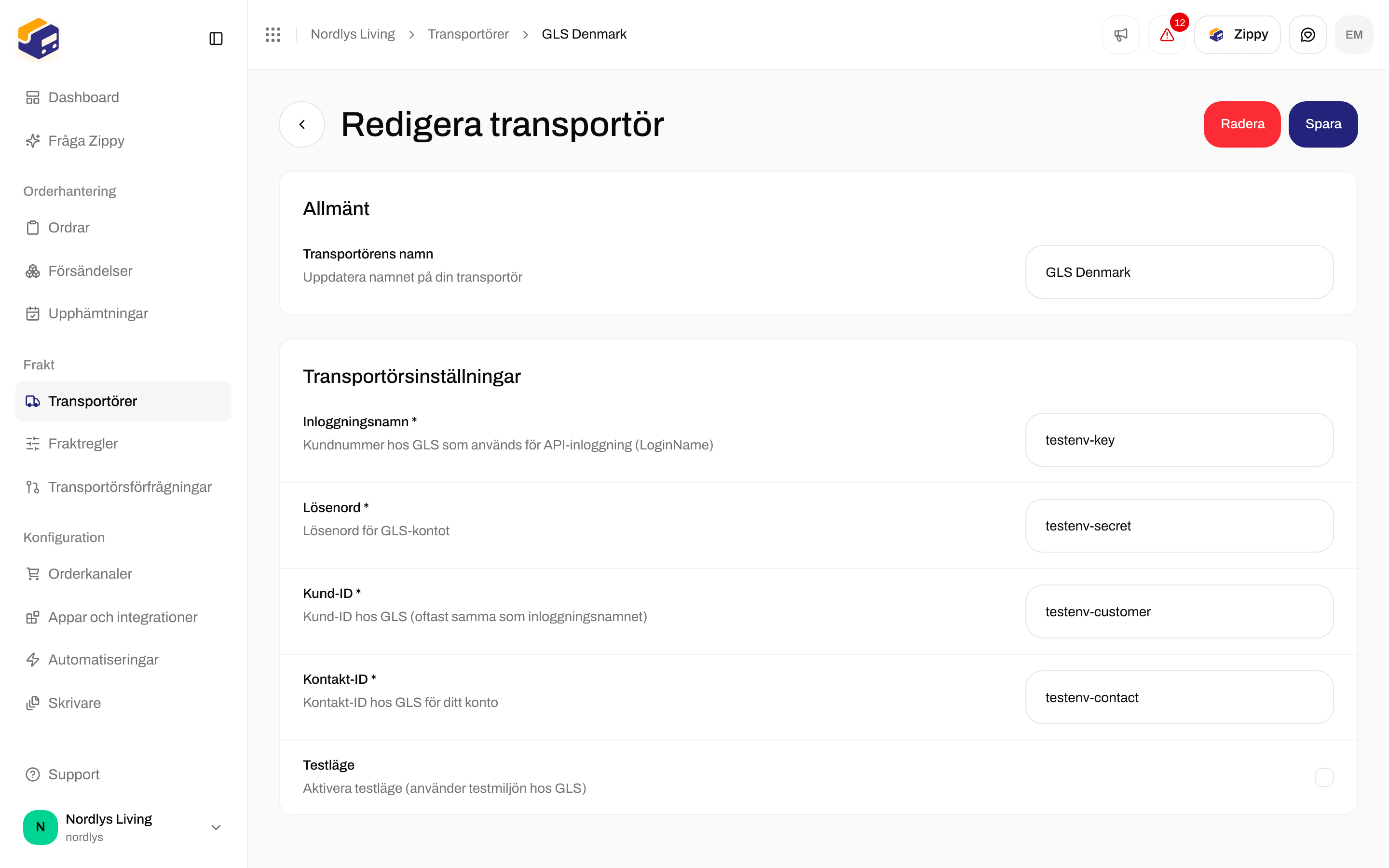1389x868 pixels.
Task: Open Fraktregler in the sidebar
Action: tap(123, 444)
